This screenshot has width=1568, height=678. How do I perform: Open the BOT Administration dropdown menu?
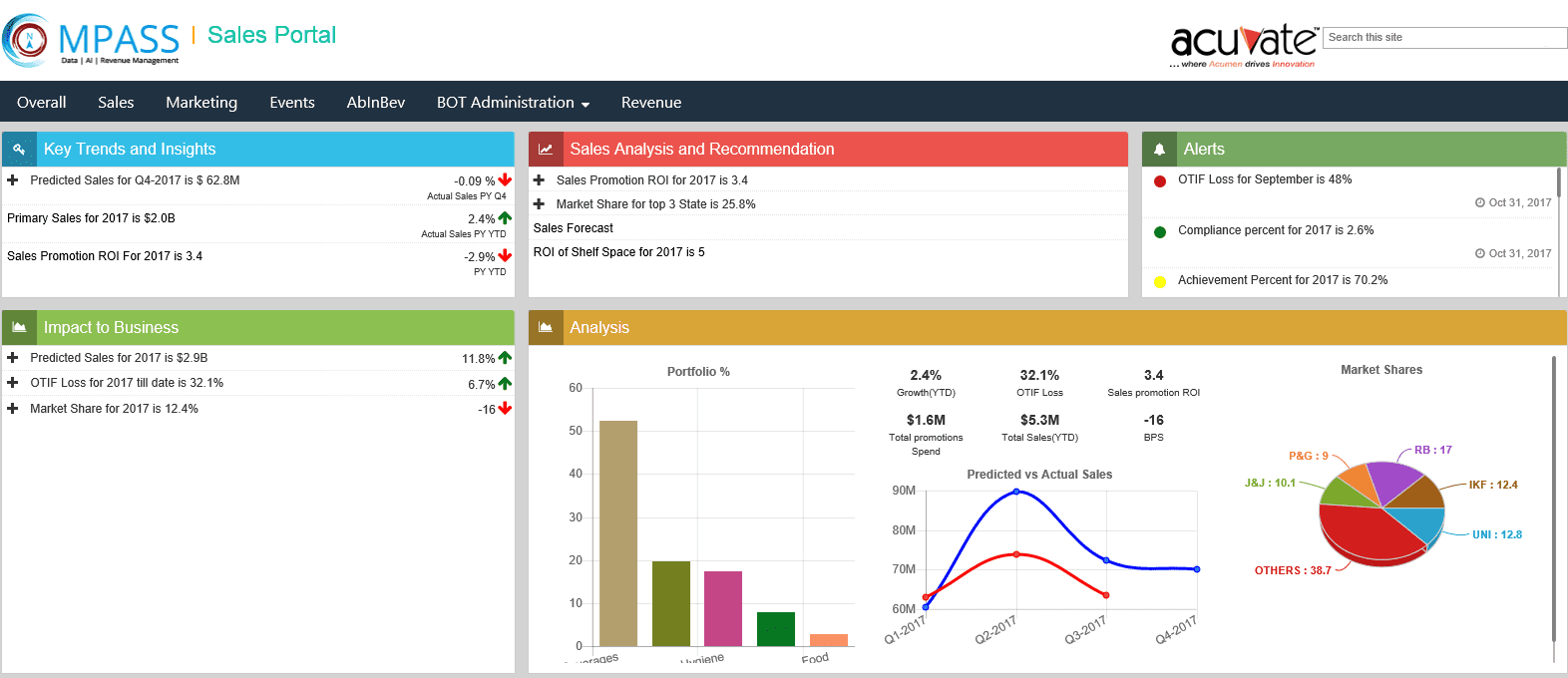(x=513, y=103)
